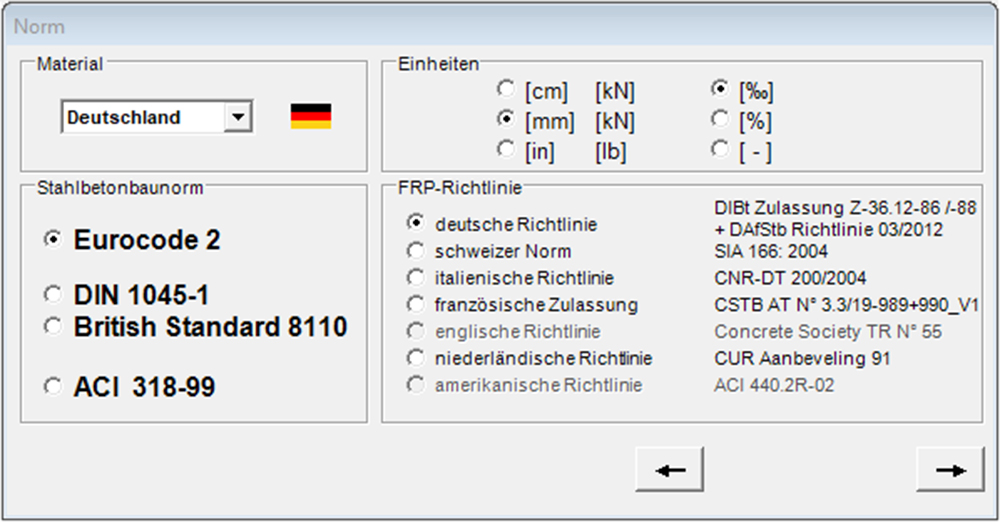The image size is (1000, 522).
Task: Select the [cm] [kN] units option
Action: pos(506,89)
